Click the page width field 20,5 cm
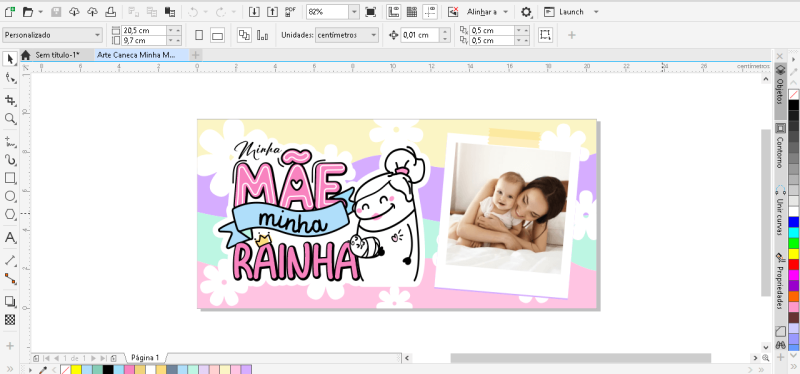Screen dimensions: 800x374 pos(144,31)
